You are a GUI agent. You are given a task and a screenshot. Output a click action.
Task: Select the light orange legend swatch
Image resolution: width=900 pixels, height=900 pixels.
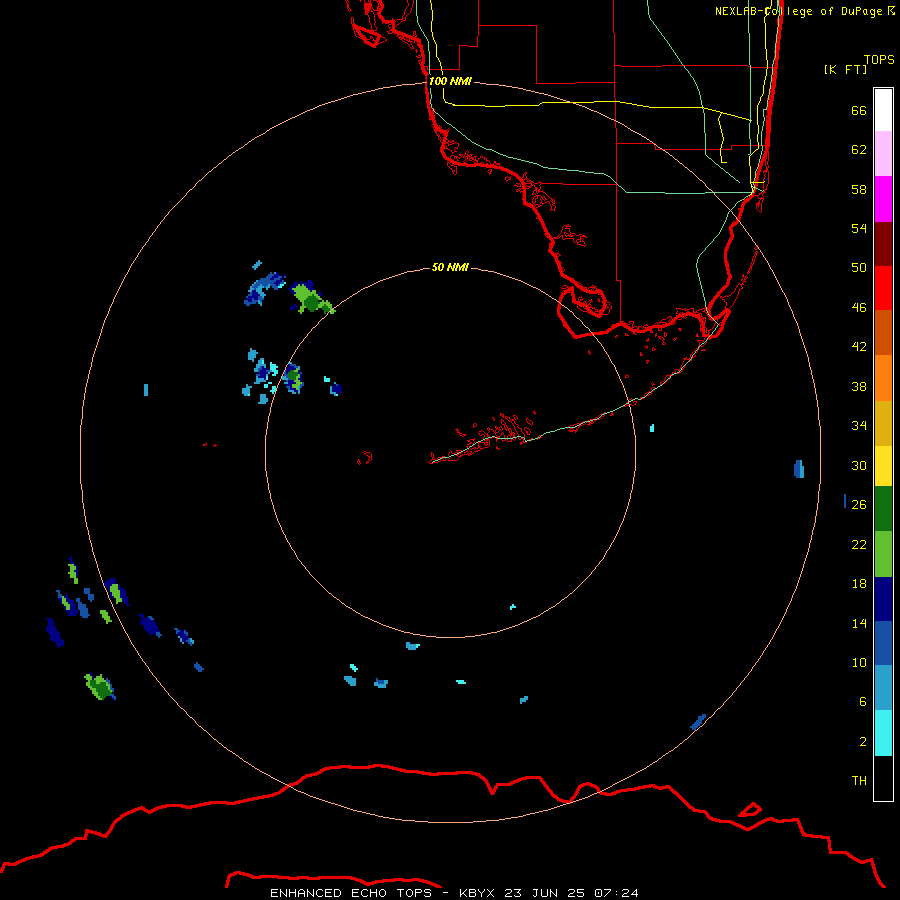883,378
